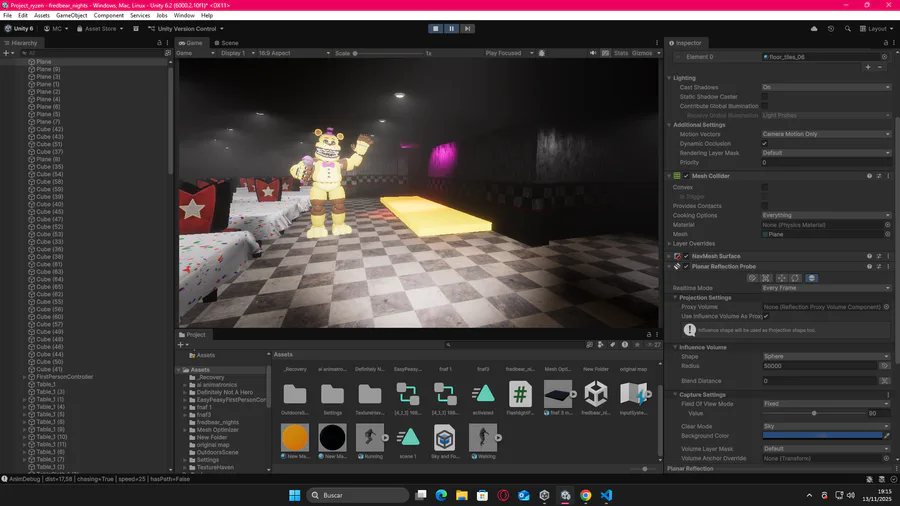Advance one frame with the Step button
Image resolution: width=900 pixels, height=506 pixels.
[467, 29]
